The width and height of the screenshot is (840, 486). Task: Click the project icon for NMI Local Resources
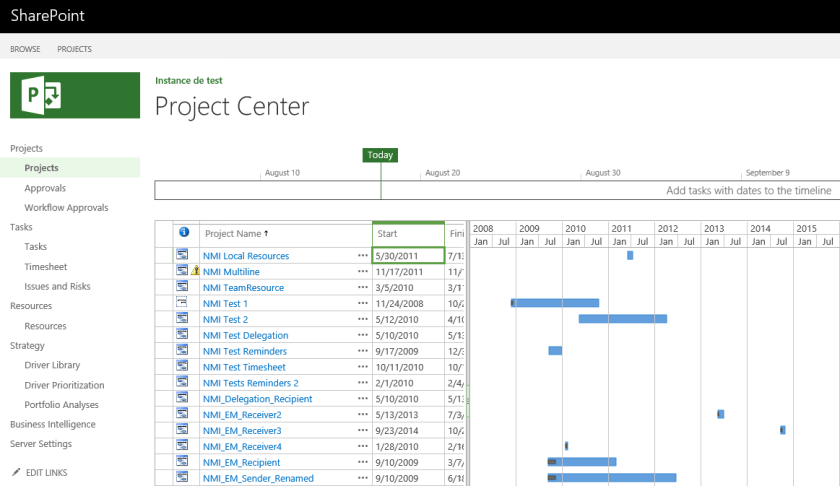coord(182,256)
